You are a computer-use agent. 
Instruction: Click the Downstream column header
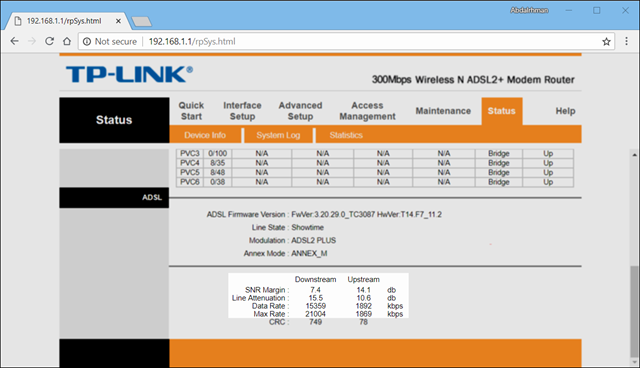coord(316,279)
